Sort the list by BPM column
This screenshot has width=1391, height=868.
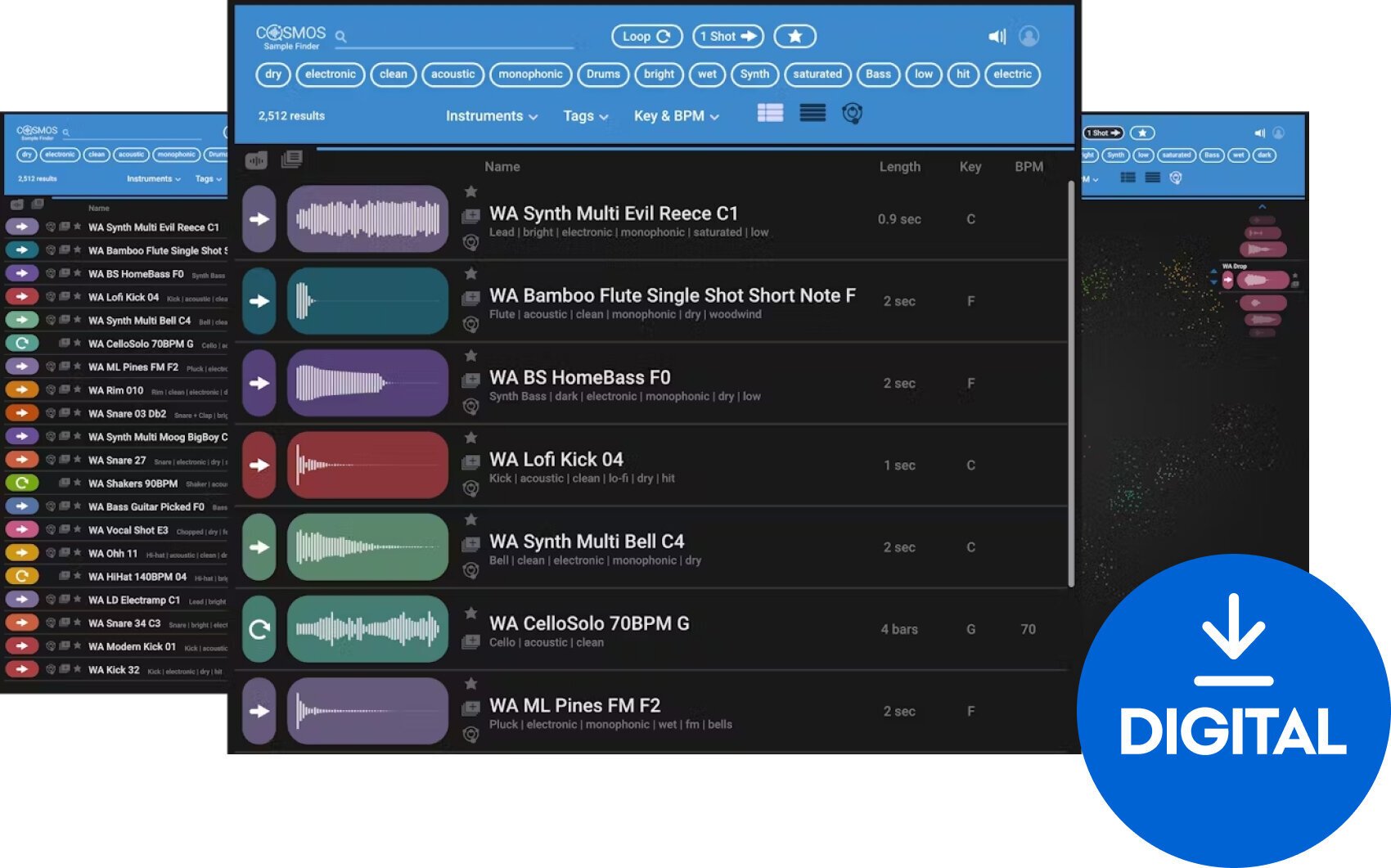1029,167
